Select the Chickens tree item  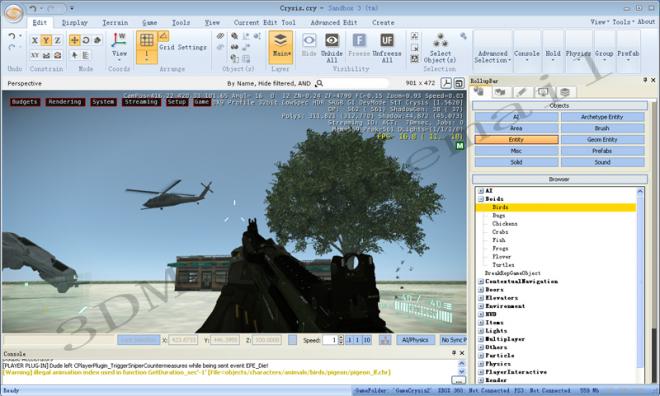505,223
